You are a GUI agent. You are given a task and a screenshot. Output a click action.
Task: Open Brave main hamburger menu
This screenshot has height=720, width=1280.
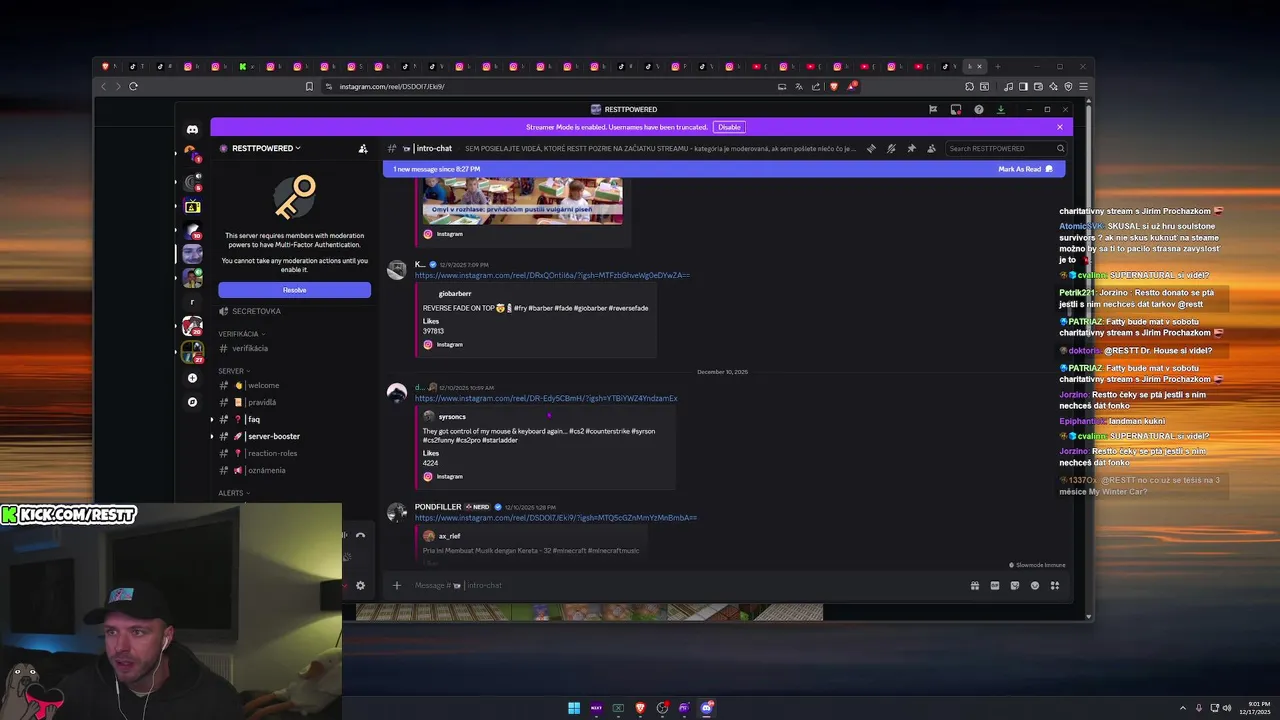click(x=1083, y=86)
